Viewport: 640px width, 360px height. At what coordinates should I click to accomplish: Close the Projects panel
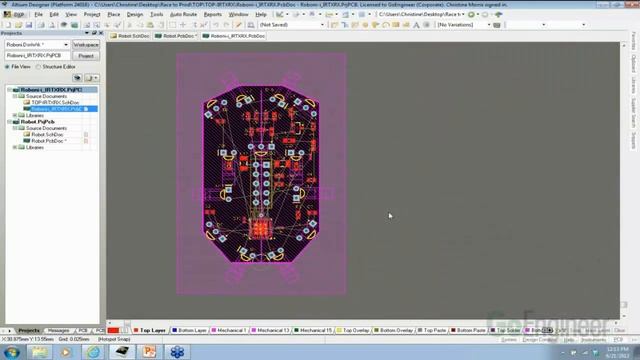click(101, 33)
